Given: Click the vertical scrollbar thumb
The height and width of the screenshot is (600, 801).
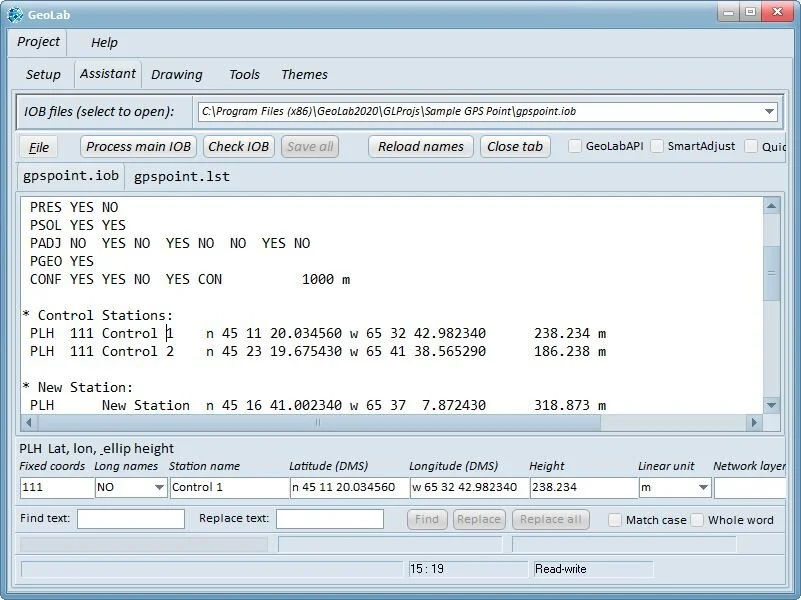Looking at the screenshot, I should point(771,273).
